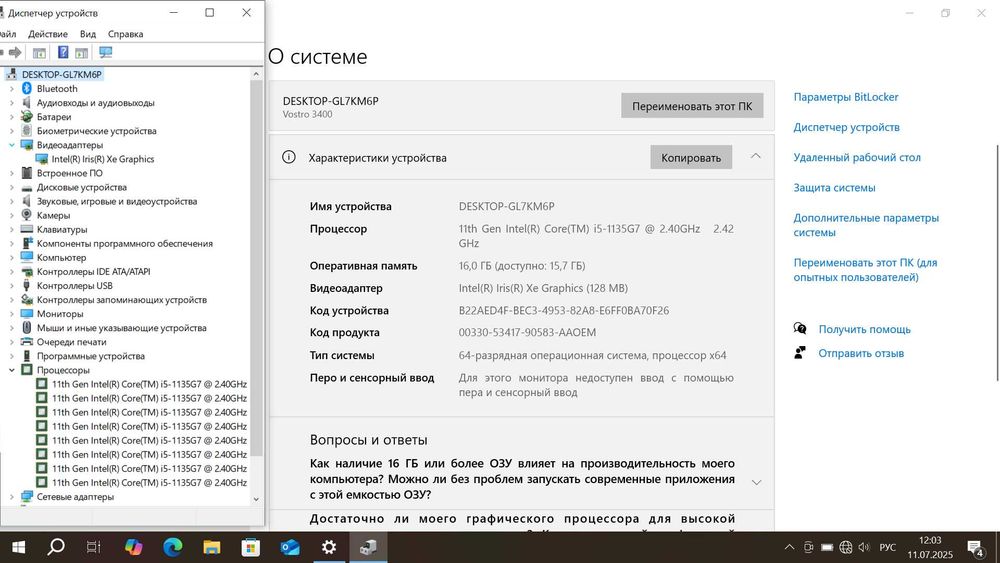This screenshot has height=563, width=1000.
Task: Select the Контроллеры IDE ATA/ATAPI row
Action: [93, 271]
